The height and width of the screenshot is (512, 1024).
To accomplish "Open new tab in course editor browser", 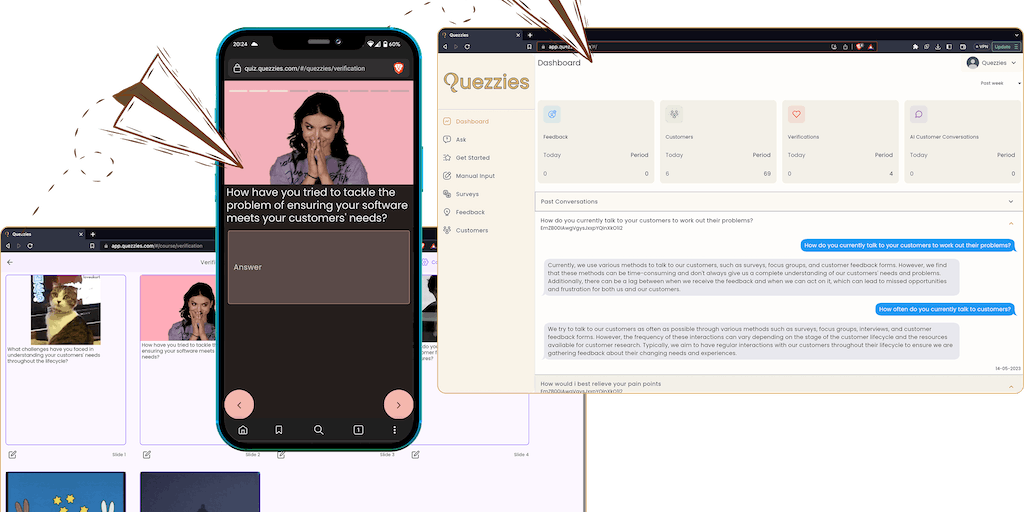I will tap(93, 234).
